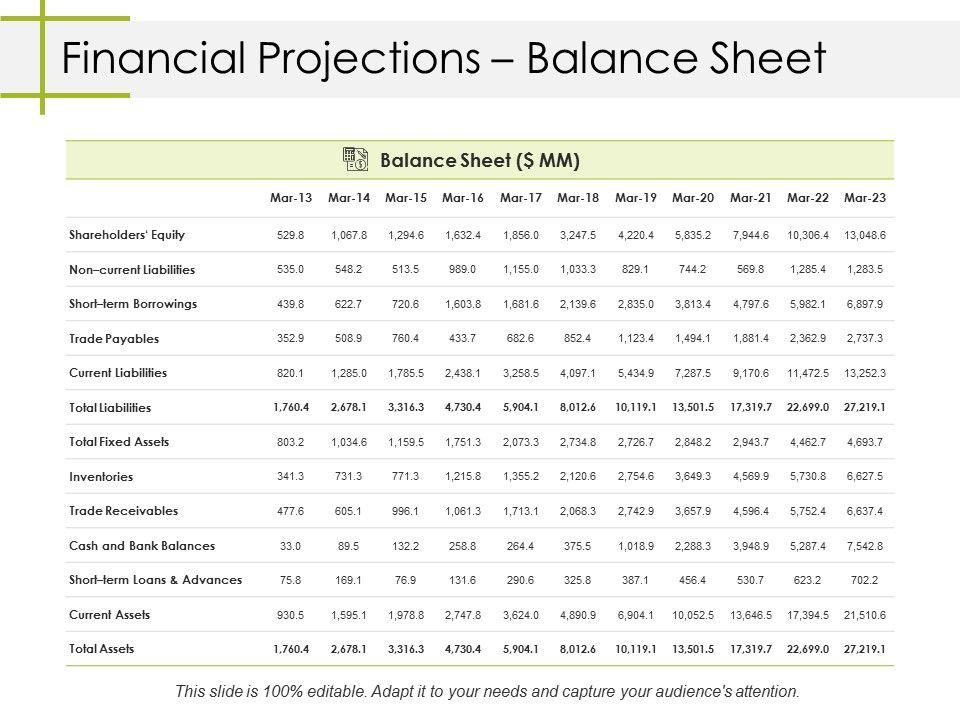The width and height of the screenshot is (960, 720).
Task: Click the Cash and Bank Balances label
Action: (x=142, y=546)
